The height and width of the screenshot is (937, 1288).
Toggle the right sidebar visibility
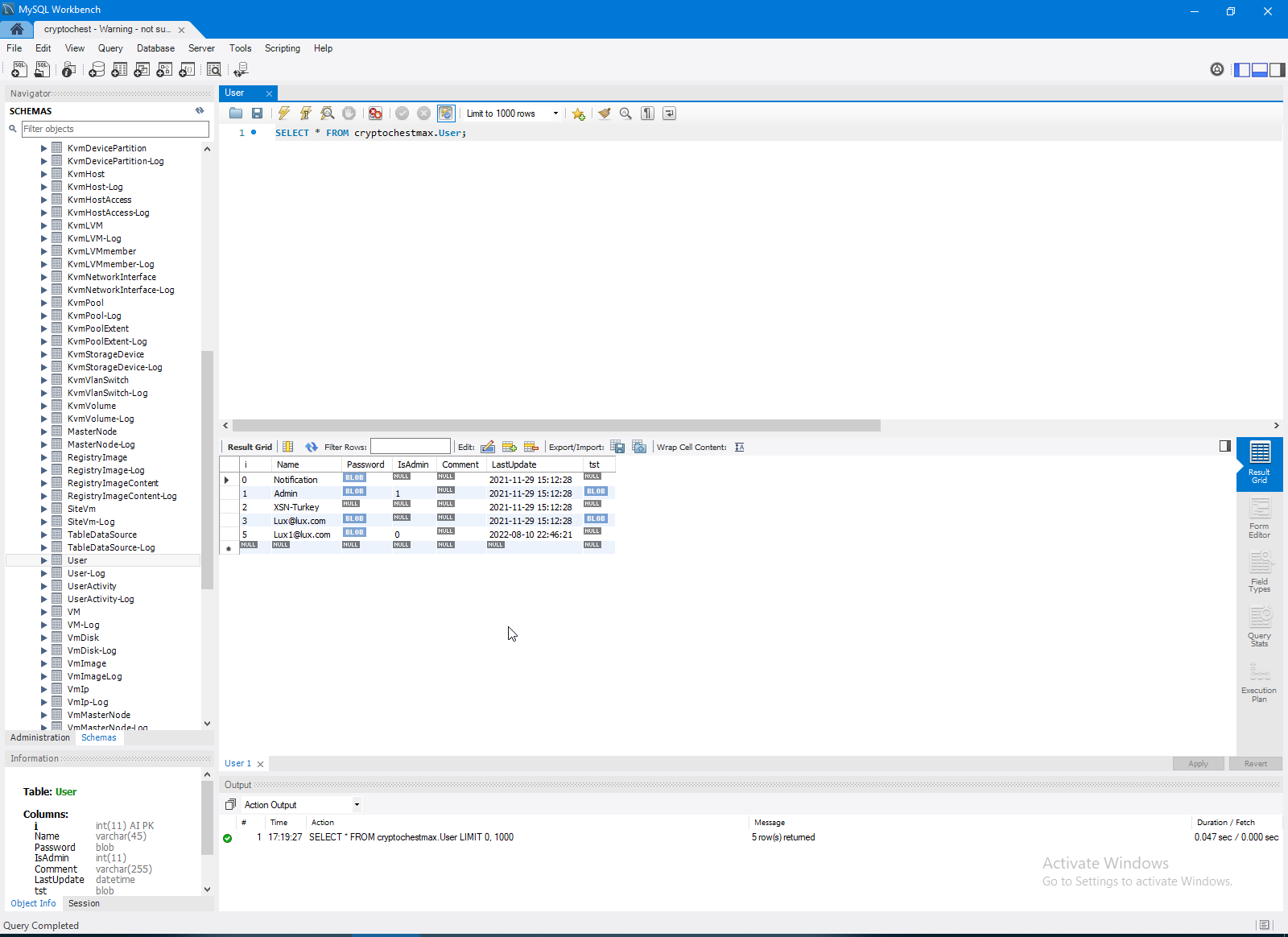[x=1278, y=70]
